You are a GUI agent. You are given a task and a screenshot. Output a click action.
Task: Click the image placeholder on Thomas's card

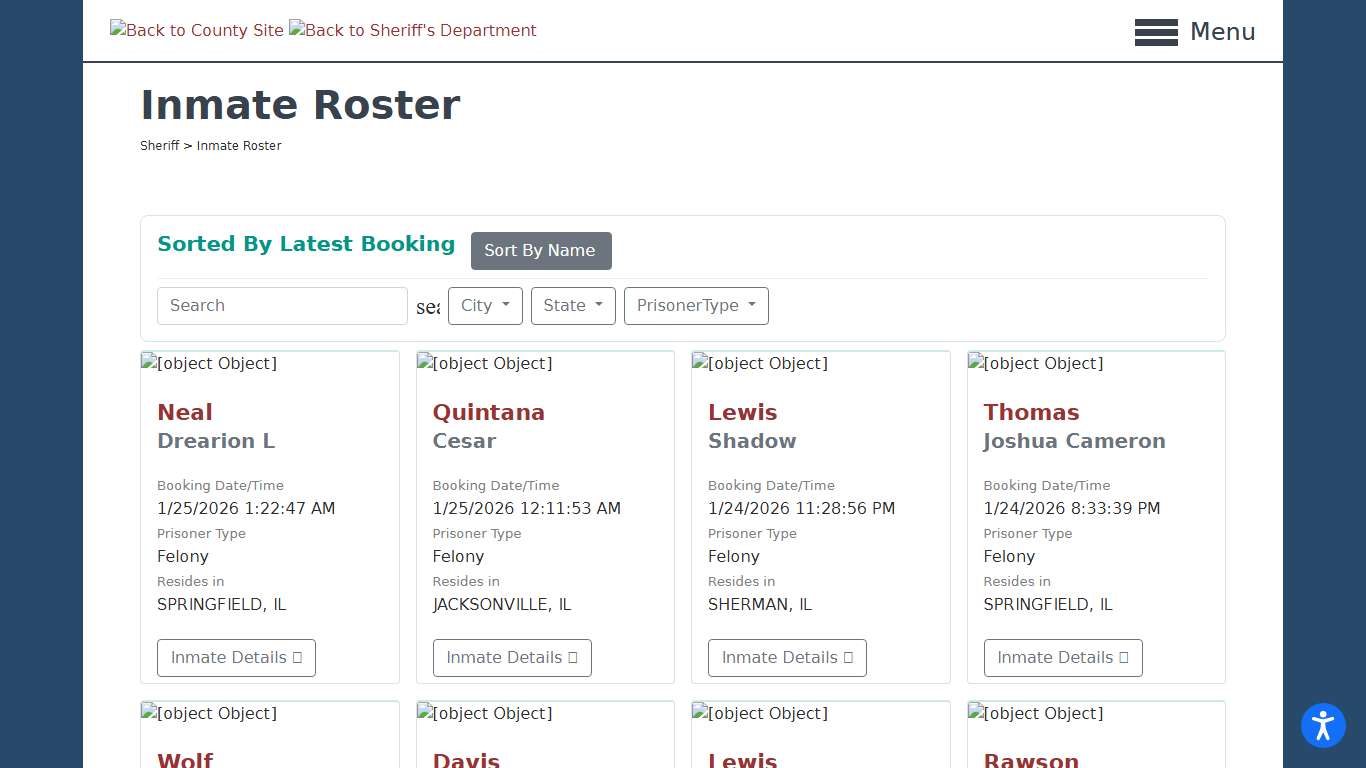[x=1035, y=364]
